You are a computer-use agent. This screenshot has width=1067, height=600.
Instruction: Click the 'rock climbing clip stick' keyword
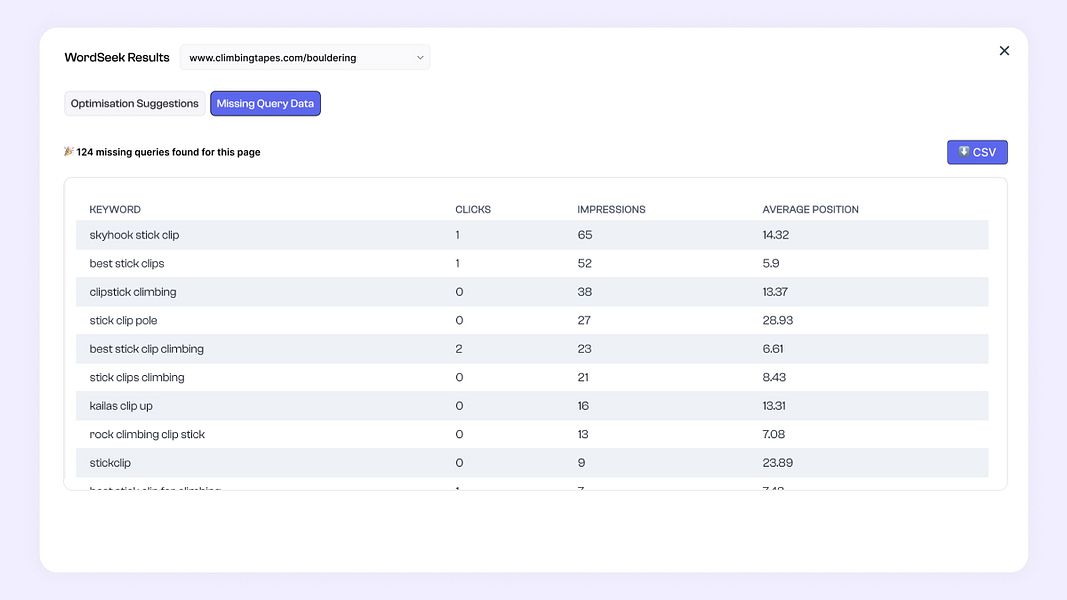(x=147, y=435)
